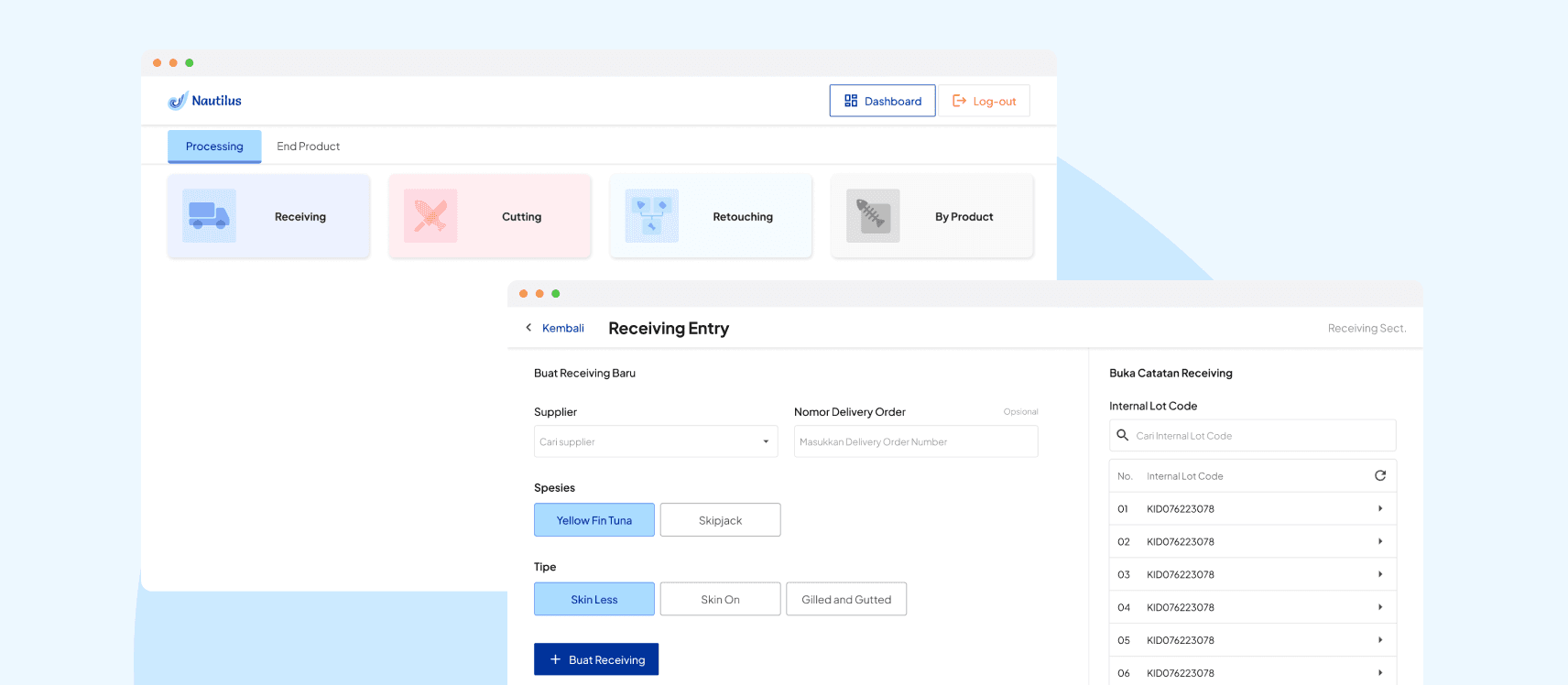1568x685 pixels.
Task: Choose Gilled and Gutted type
Action: pos(846,599)
